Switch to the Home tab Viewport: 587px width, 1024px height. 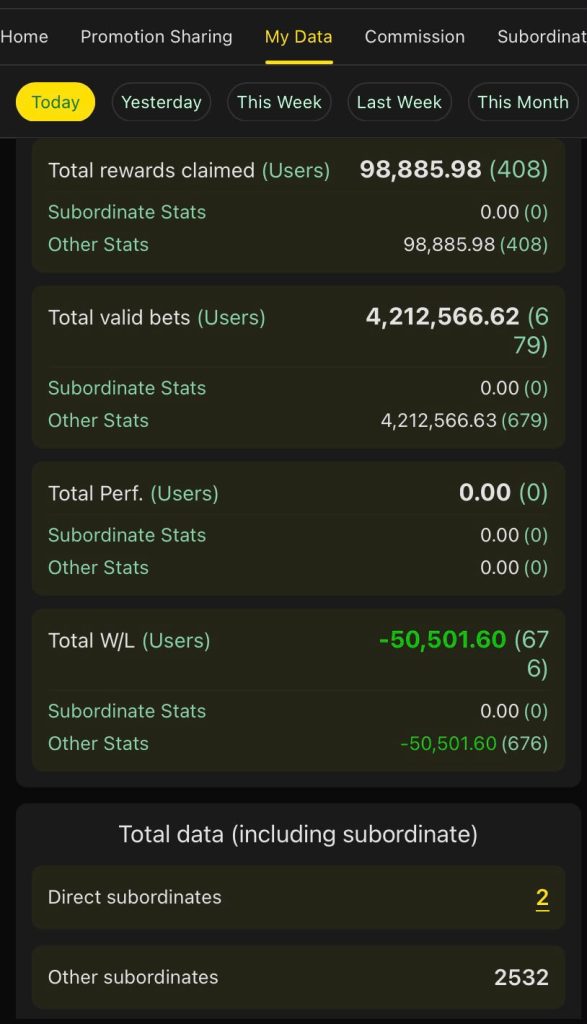click(24, 37)
